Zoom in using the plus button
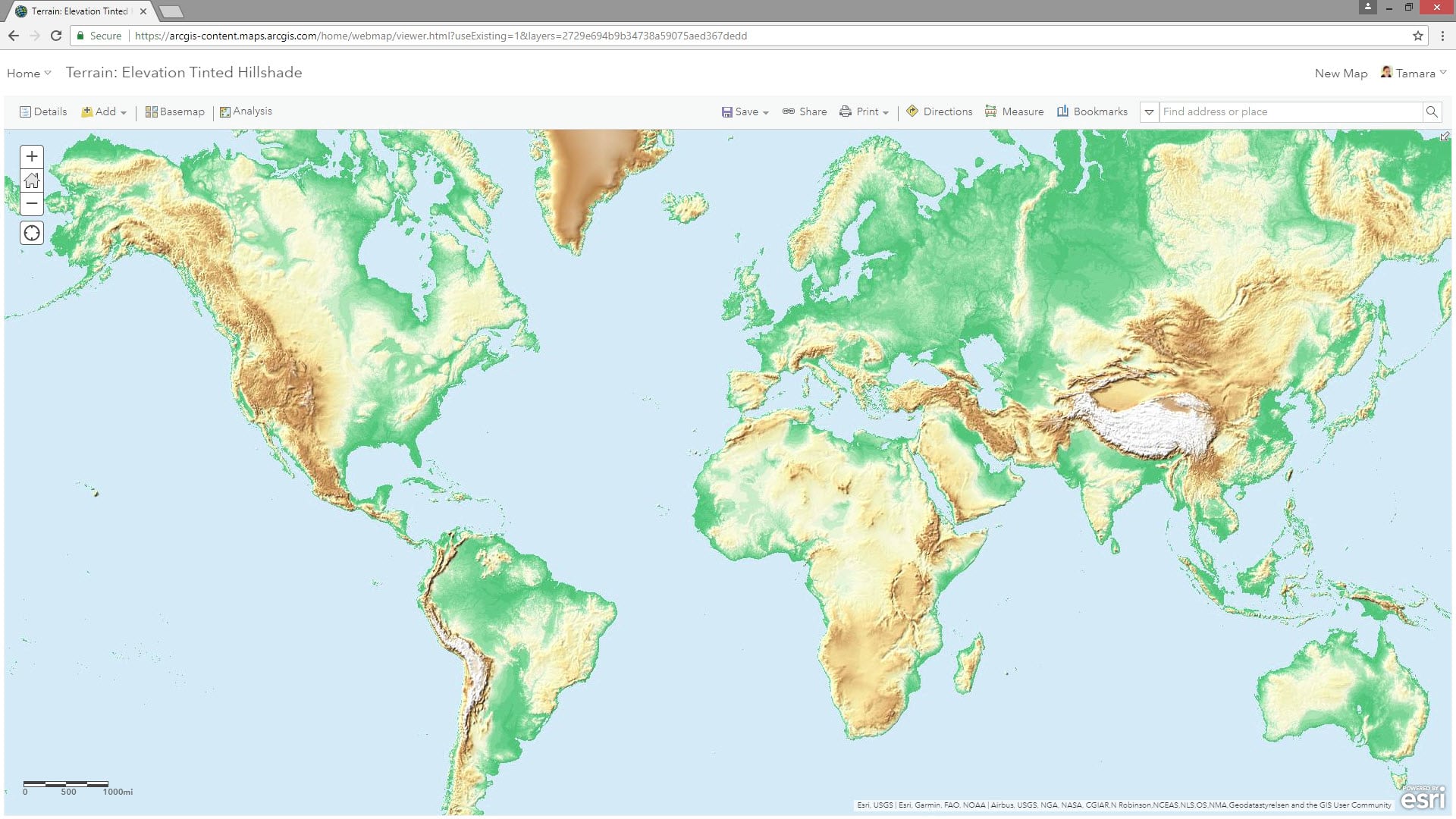The height and width of the screenshot is (819, 1456). 31,156
